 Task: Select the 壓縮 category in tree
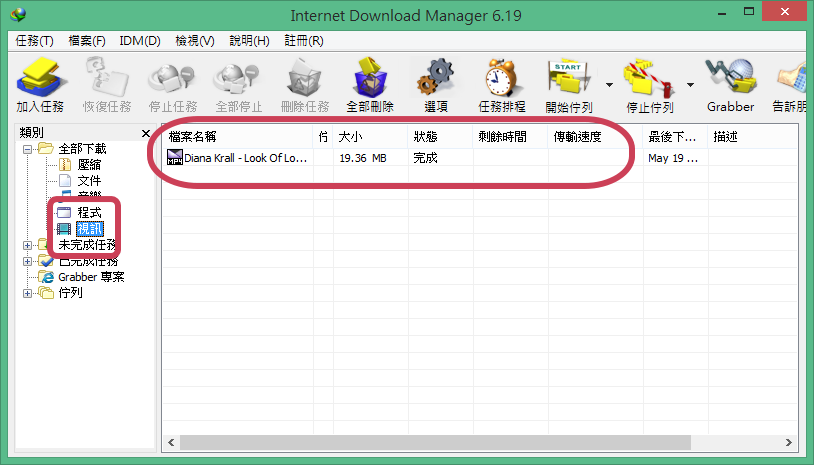click(89, 165)
